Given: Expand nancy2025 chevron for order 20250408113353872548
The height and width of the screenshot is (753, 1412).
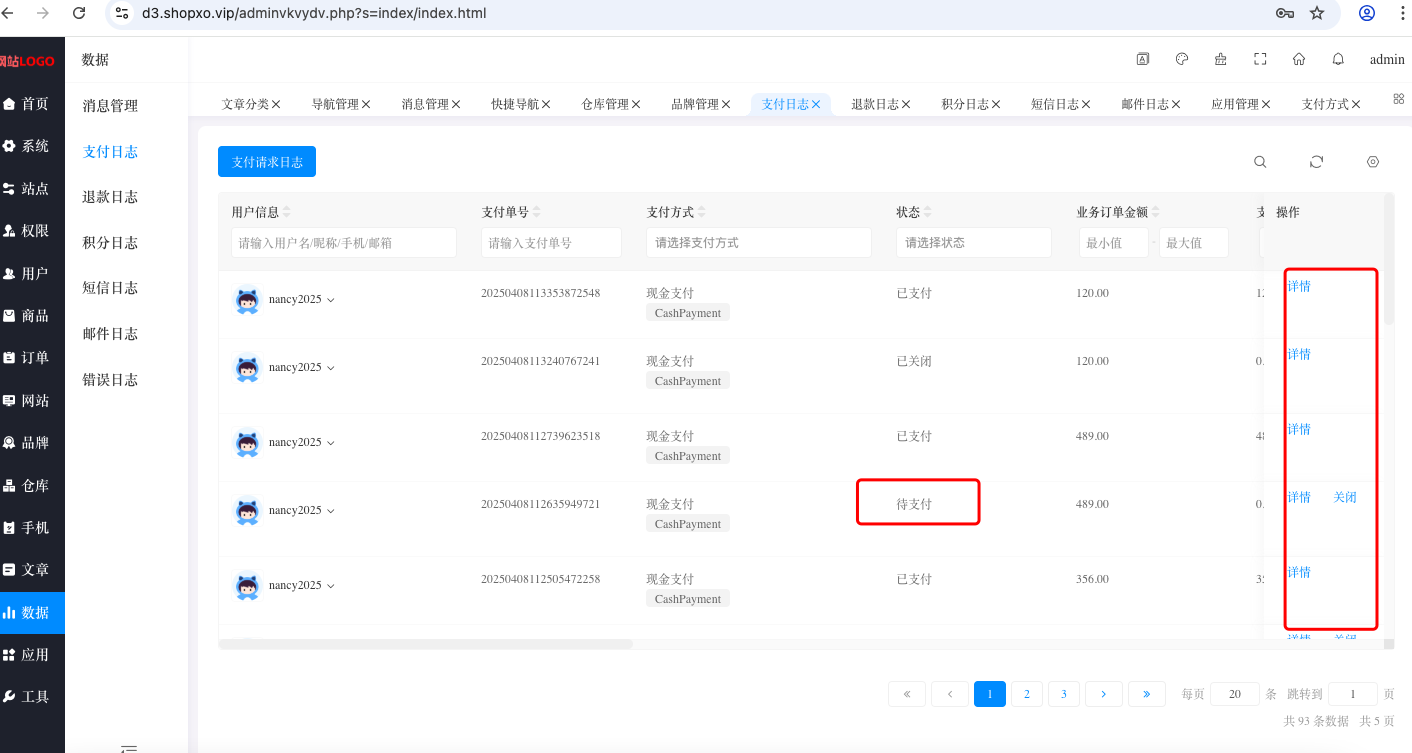Looking at the screenshot, I should click(331, 300).
